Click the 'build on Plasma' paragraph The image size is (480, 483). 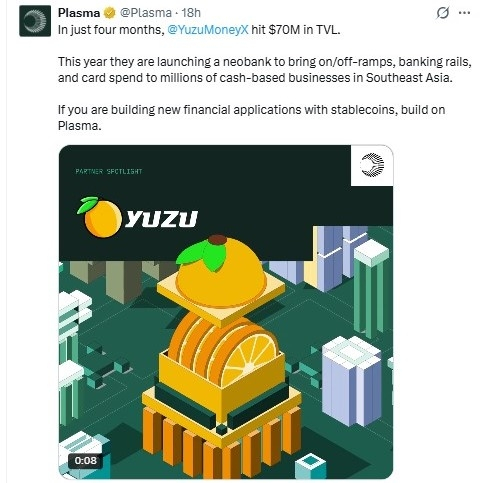[251, 118]
